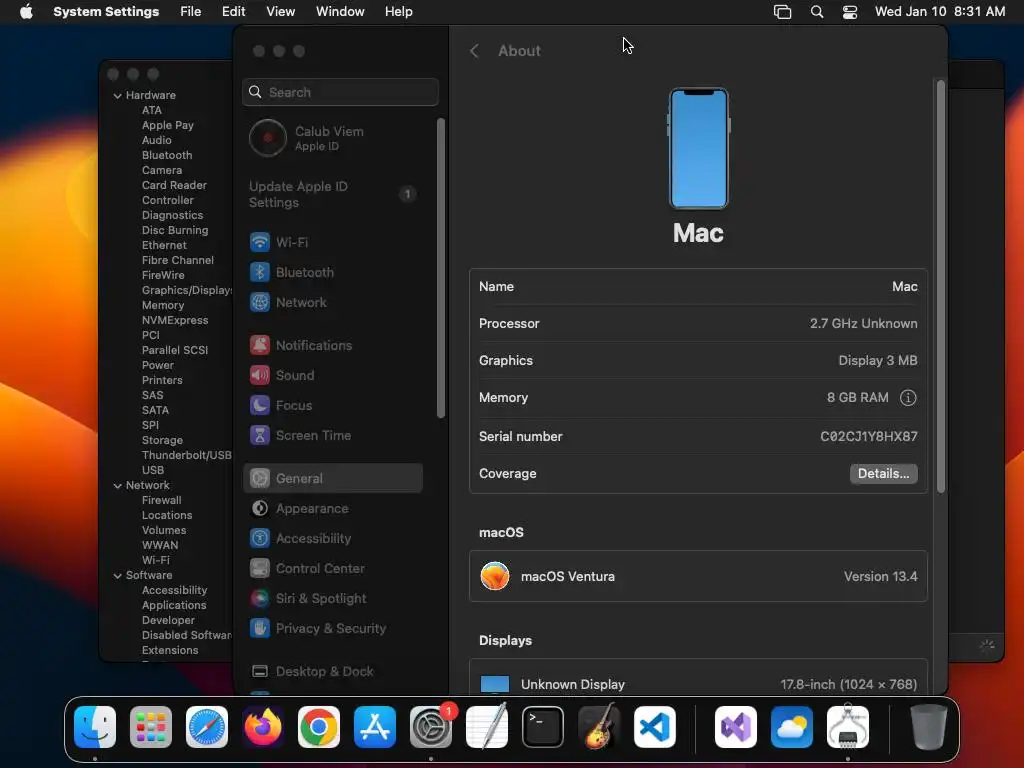Screen dimensions: 1024x768
Task: Launch GarageBand from the Dock
Action: pyautogui.click(x=599, y=727)
